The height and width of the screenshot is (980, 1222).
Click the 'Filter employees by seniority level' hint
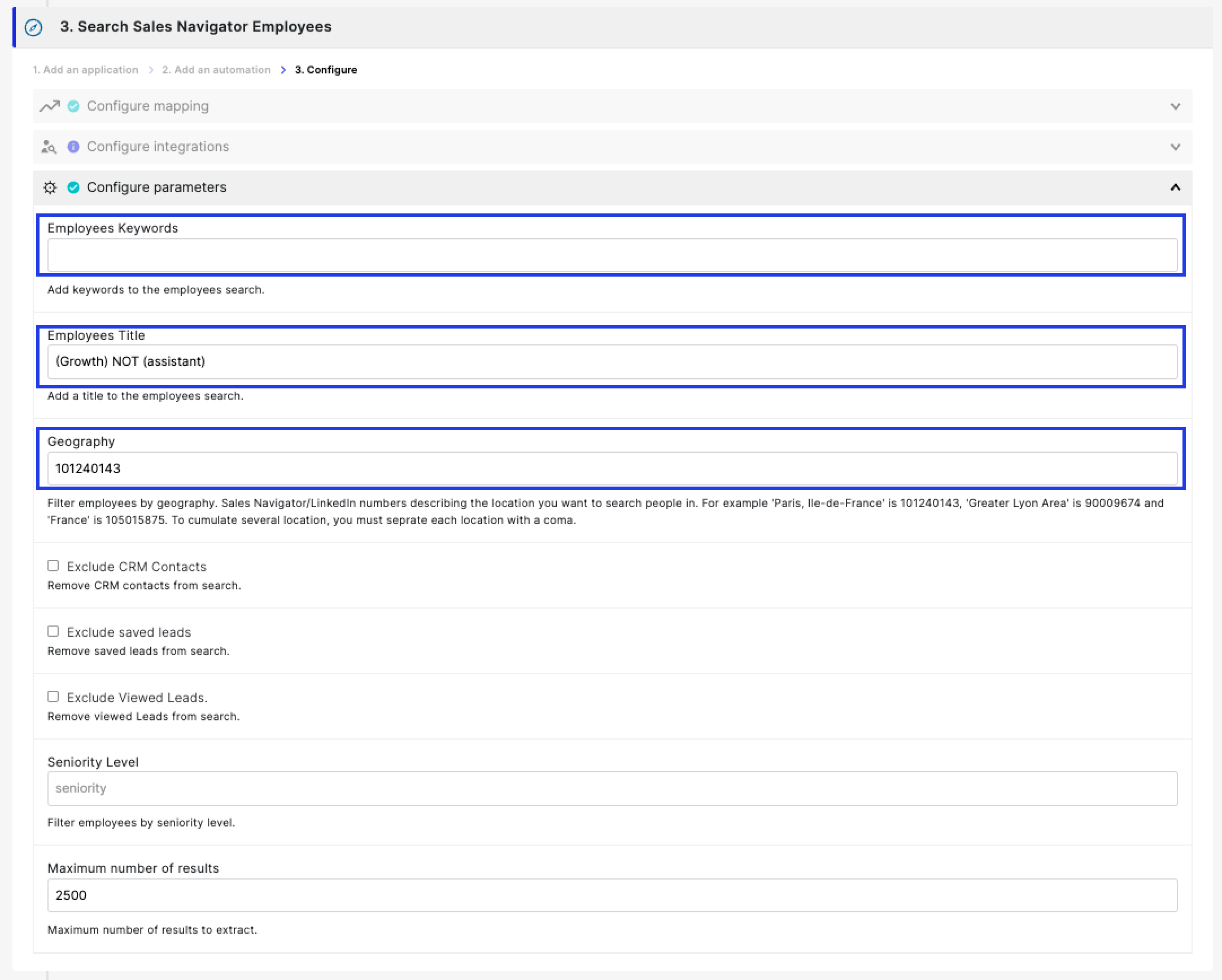(x=141, y=823)
